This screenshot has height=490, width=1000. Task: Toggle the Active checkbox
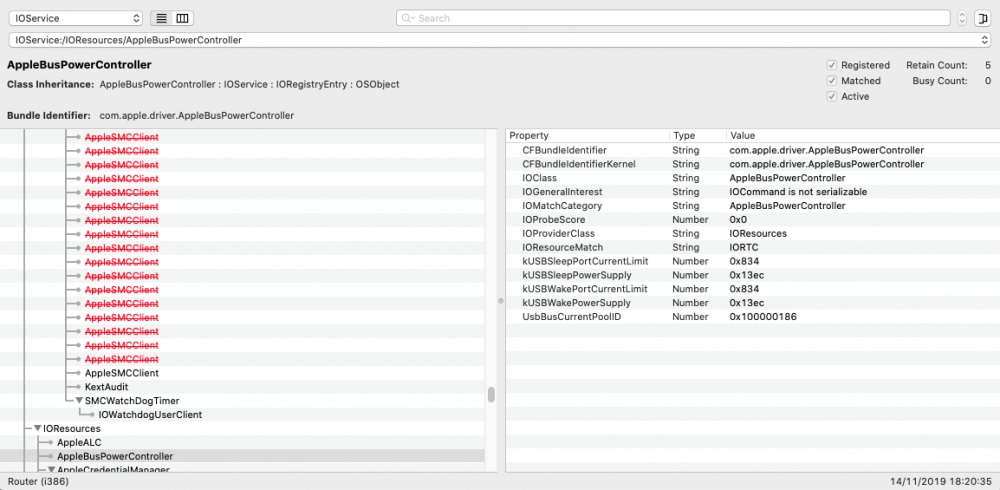(832, 96)
